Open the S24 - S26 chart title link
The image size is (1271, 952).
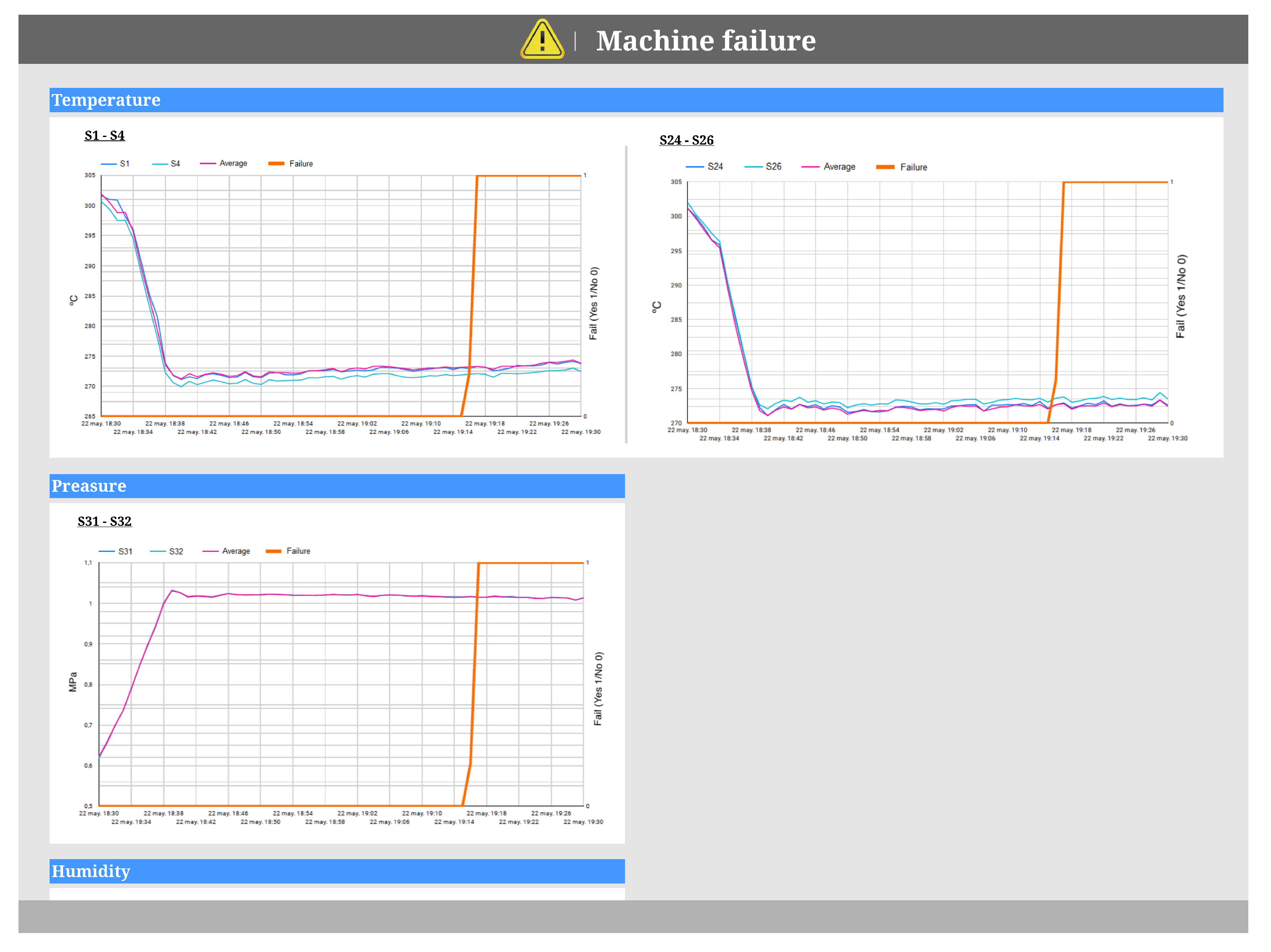tap(686, 140)
